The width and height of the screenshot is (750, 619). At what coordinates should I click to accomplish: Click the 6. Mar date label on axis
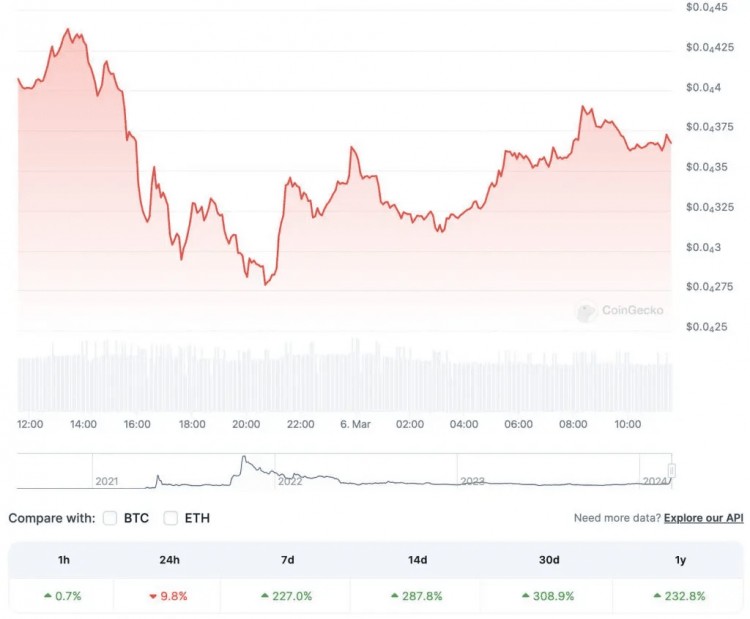coord(355,424)
